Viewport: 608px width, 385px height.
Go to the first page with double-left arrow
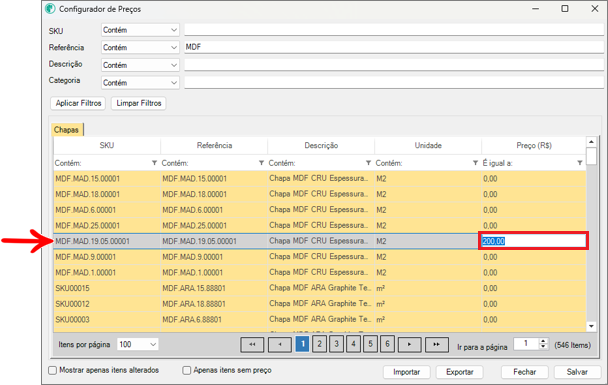(x=252, y=344)
